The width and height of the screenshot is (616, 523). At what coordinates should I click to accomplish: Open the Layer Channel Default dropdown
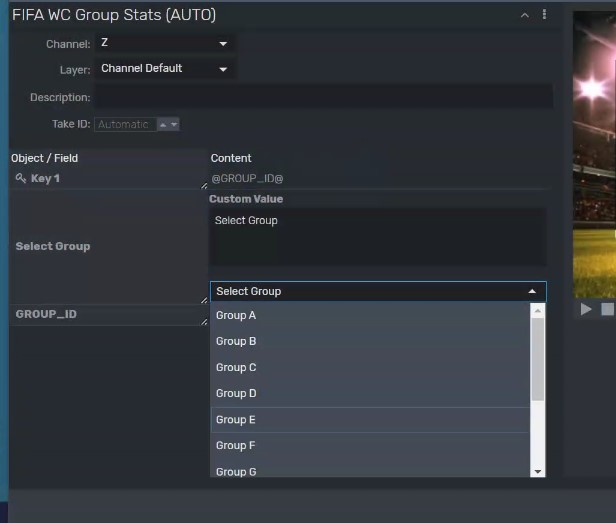pos(165,69)
